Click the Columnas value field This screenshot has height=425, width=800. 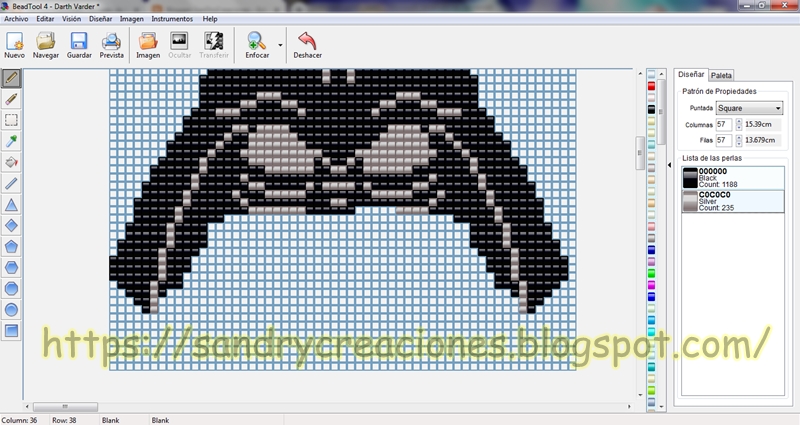click(x=724, y=124)
